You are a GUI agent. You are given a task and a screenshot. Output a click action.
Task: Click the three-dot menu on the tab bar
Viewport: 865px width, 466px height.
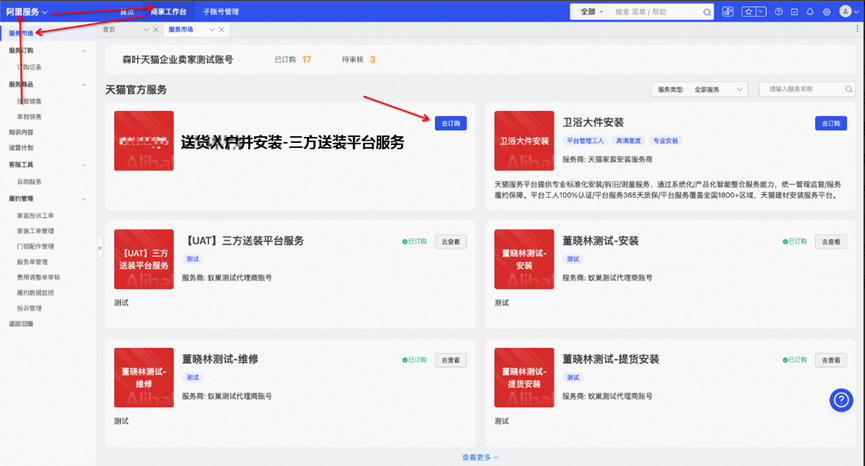pos(857,29)
